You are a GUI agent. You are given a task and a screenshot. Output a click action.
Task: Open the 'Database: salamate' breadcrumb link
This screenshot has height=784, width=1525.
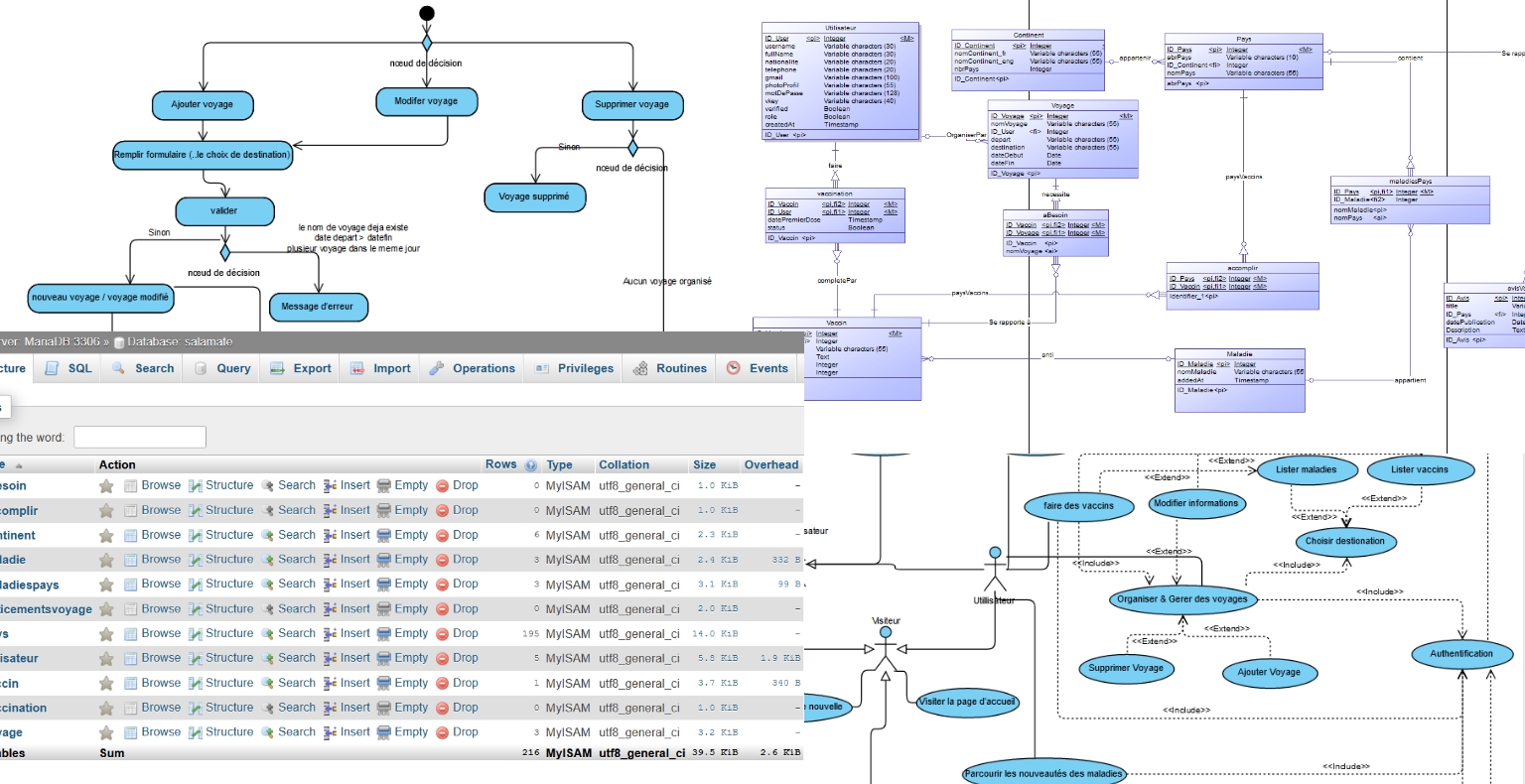[x=174, y=341]
